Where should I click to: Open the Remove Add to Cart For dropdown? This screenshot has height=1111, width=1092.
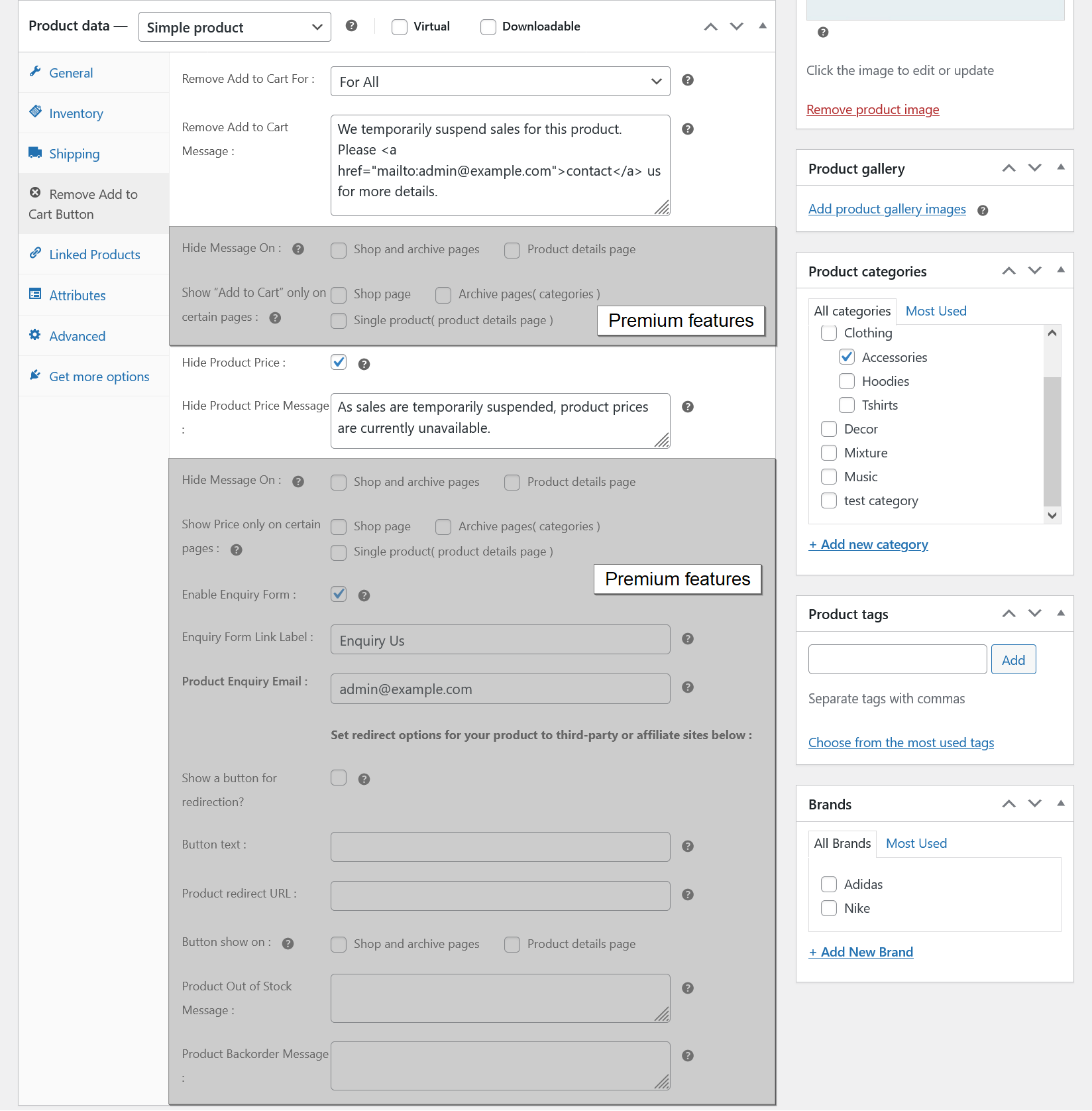pyautogui.click(x=500, y=82)
